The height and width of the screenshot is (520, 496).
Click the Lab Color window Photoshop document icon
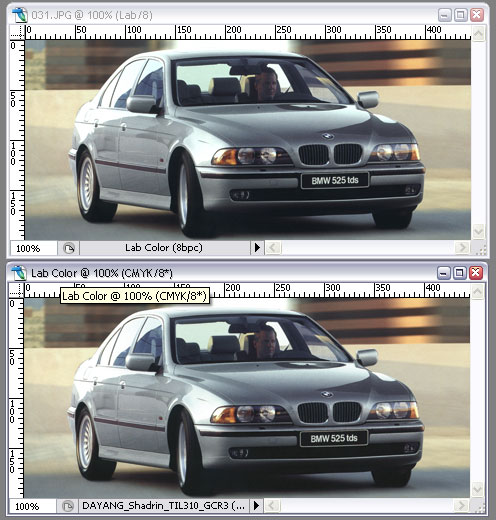(x=19, y=273)
